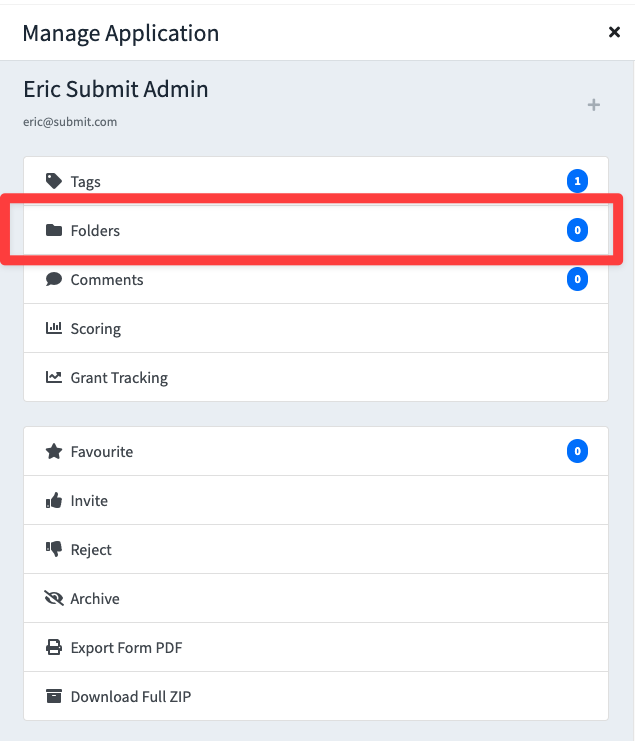Click Download Full ZIP
Screen dimensions: 635x741
click(x=316, y=696)
